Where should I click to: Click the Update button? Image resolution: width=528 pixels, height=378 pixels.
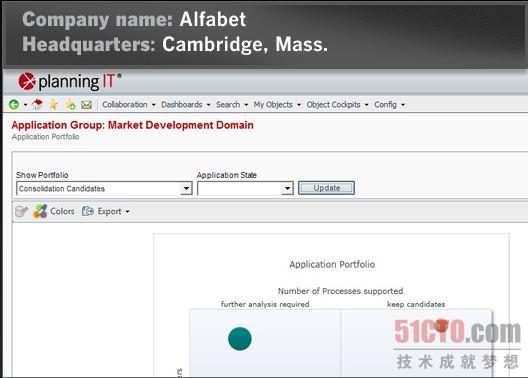point(326,188)
